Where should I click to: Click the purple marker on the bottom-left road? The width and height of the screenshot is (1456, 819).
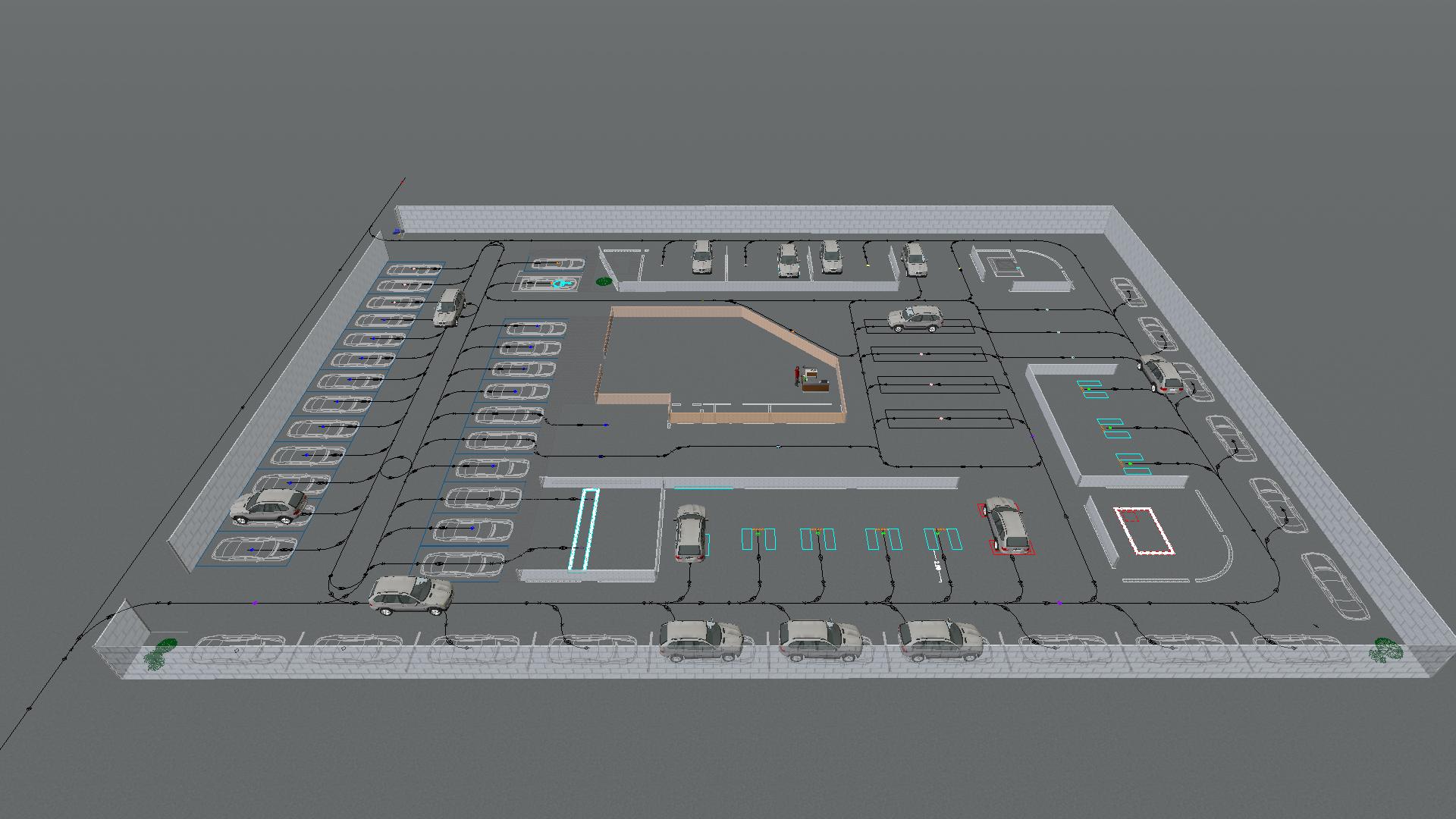(255, 603)
